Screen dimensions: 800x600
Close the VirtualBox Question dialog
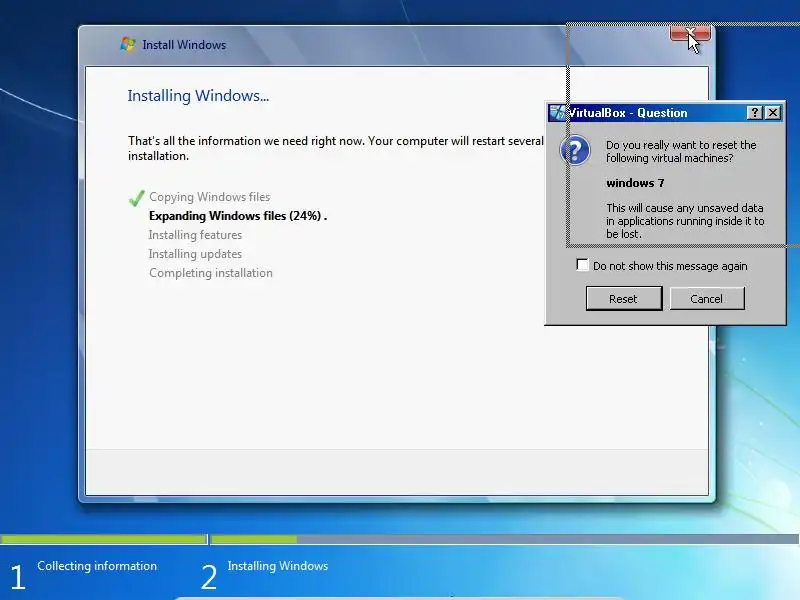(x=773, y=113)
